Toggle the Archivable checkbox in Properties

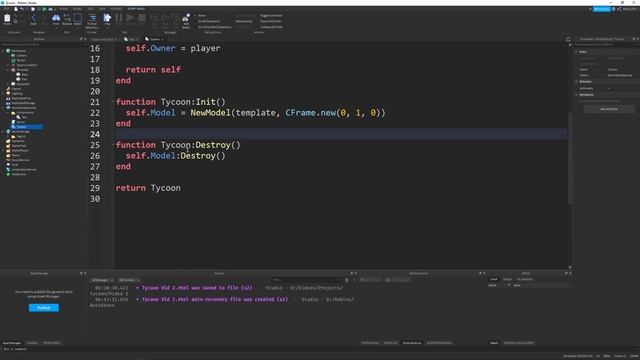(x=610, y=89)
